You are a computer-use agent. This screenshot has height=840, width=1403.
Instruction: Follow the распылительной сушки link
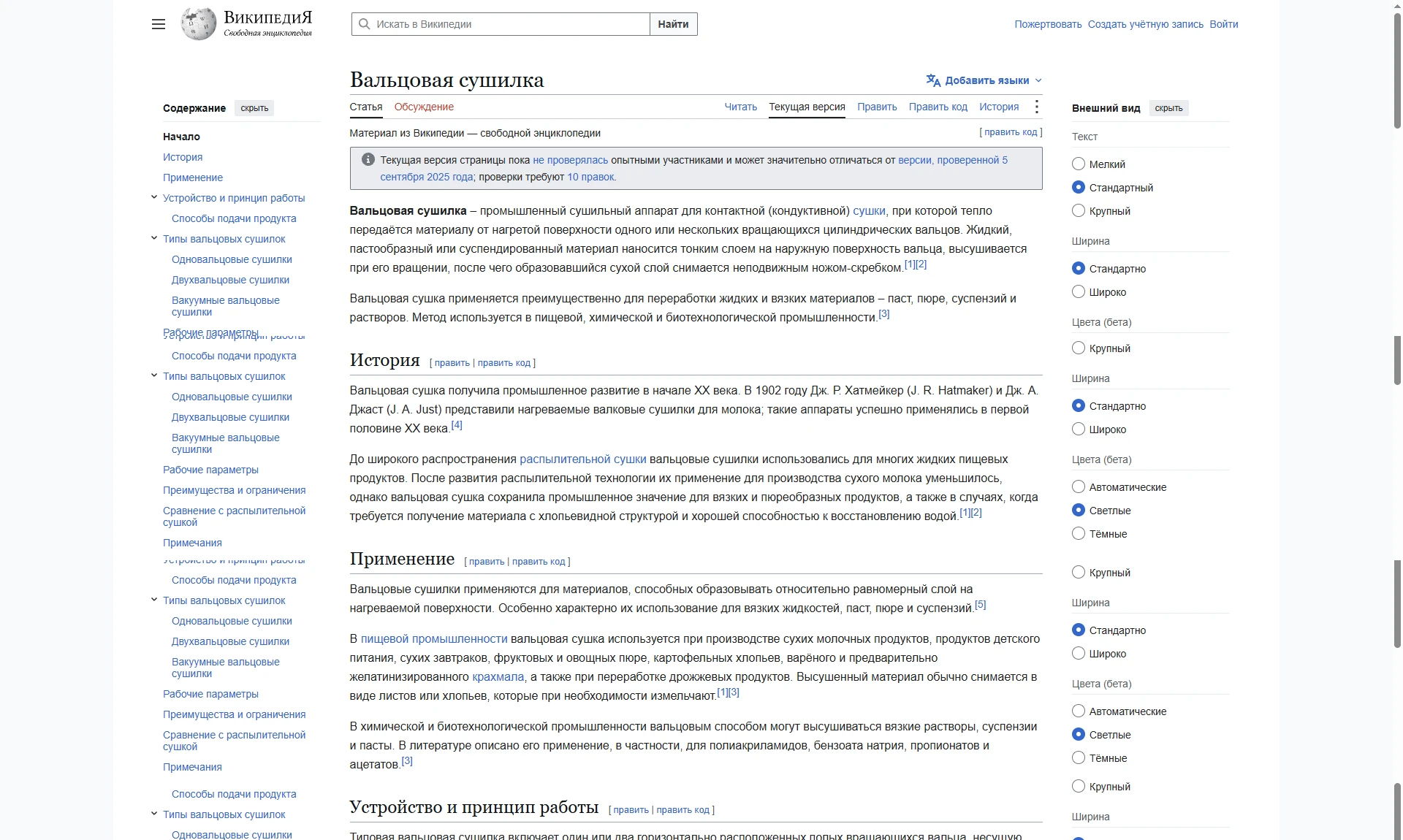tap(582, 459)
